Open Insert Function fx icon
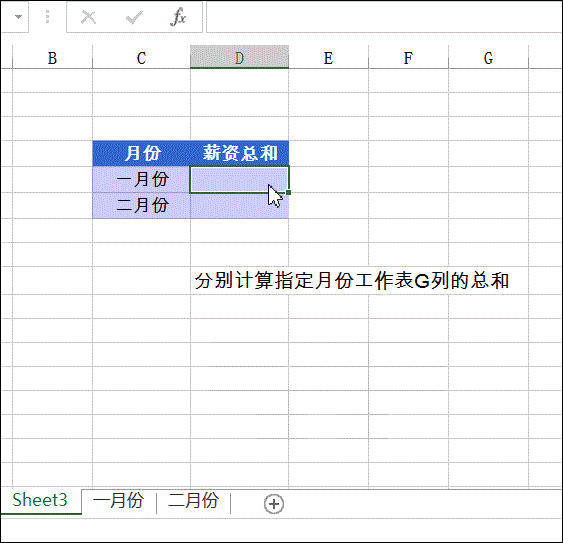The image size is (563, 543). [178, 17]
